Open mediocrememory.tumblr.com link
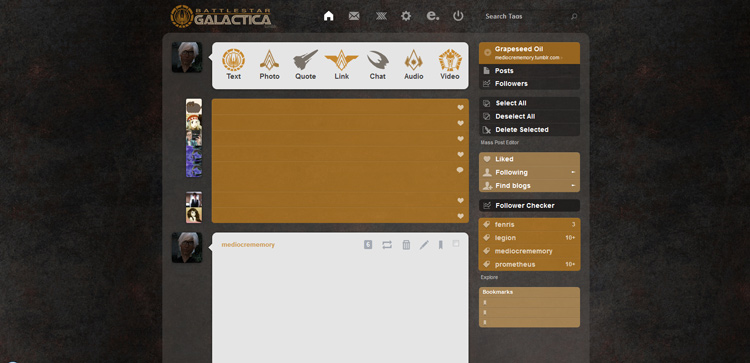750x363 pixels. [x=528, y=58]
